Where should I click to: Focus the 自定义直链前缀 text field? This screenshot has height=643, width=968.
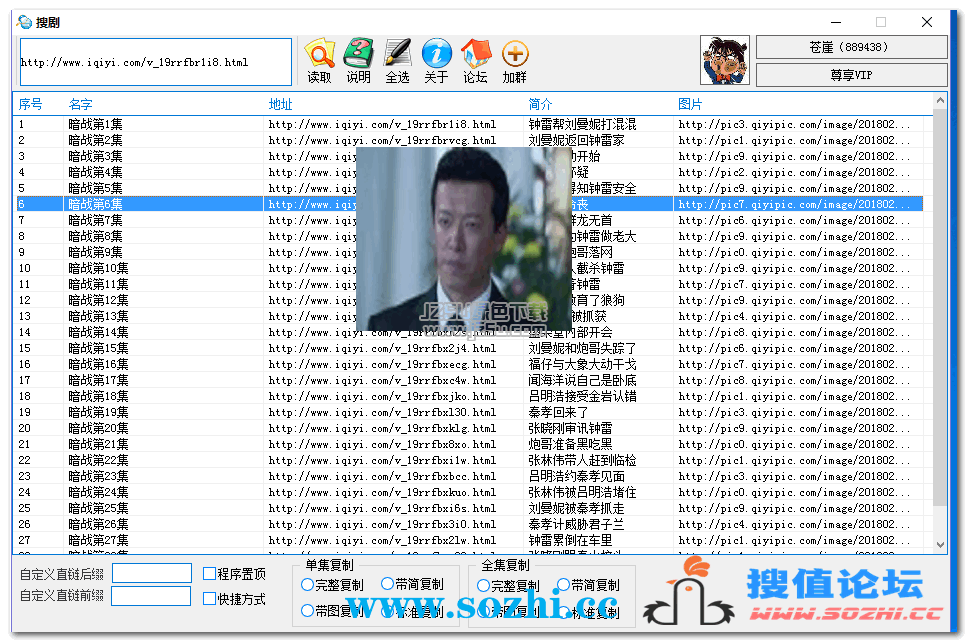tap(151, 596)
